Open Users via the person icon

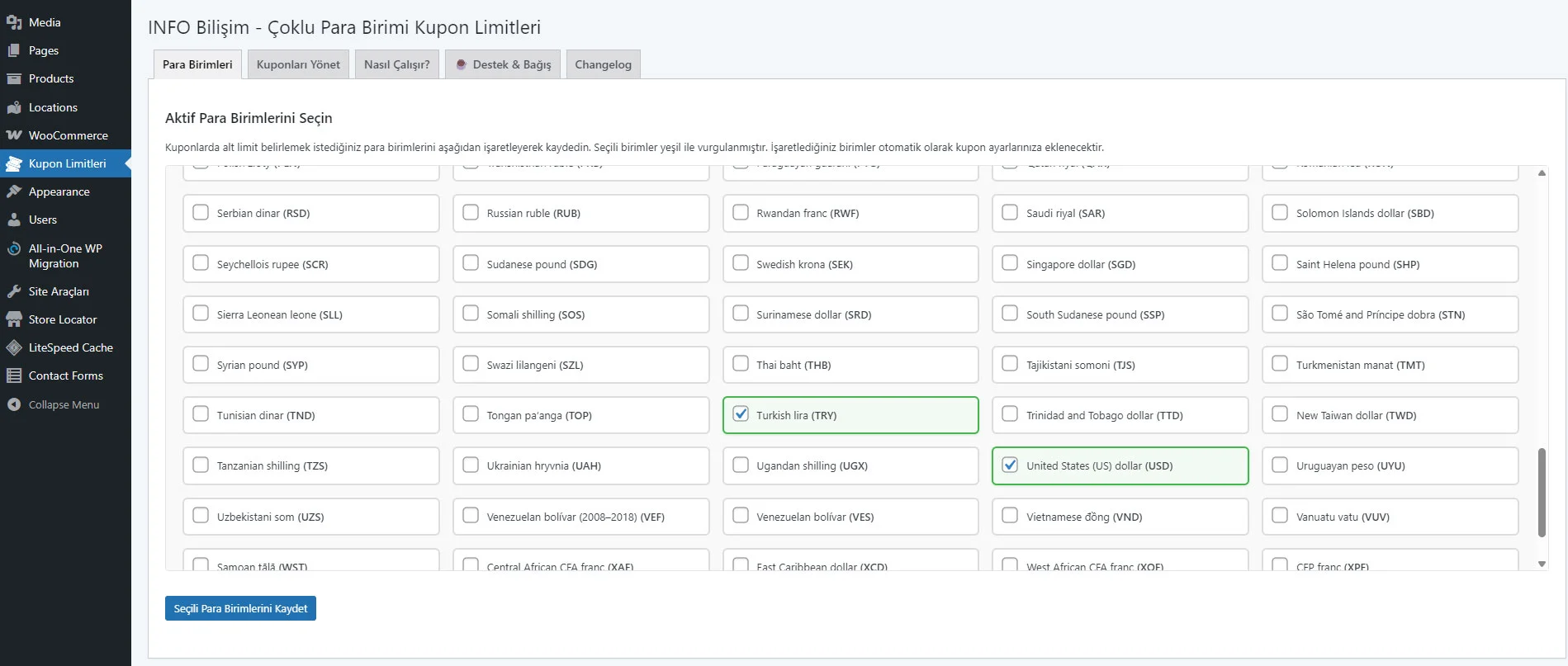pos(14,220)
